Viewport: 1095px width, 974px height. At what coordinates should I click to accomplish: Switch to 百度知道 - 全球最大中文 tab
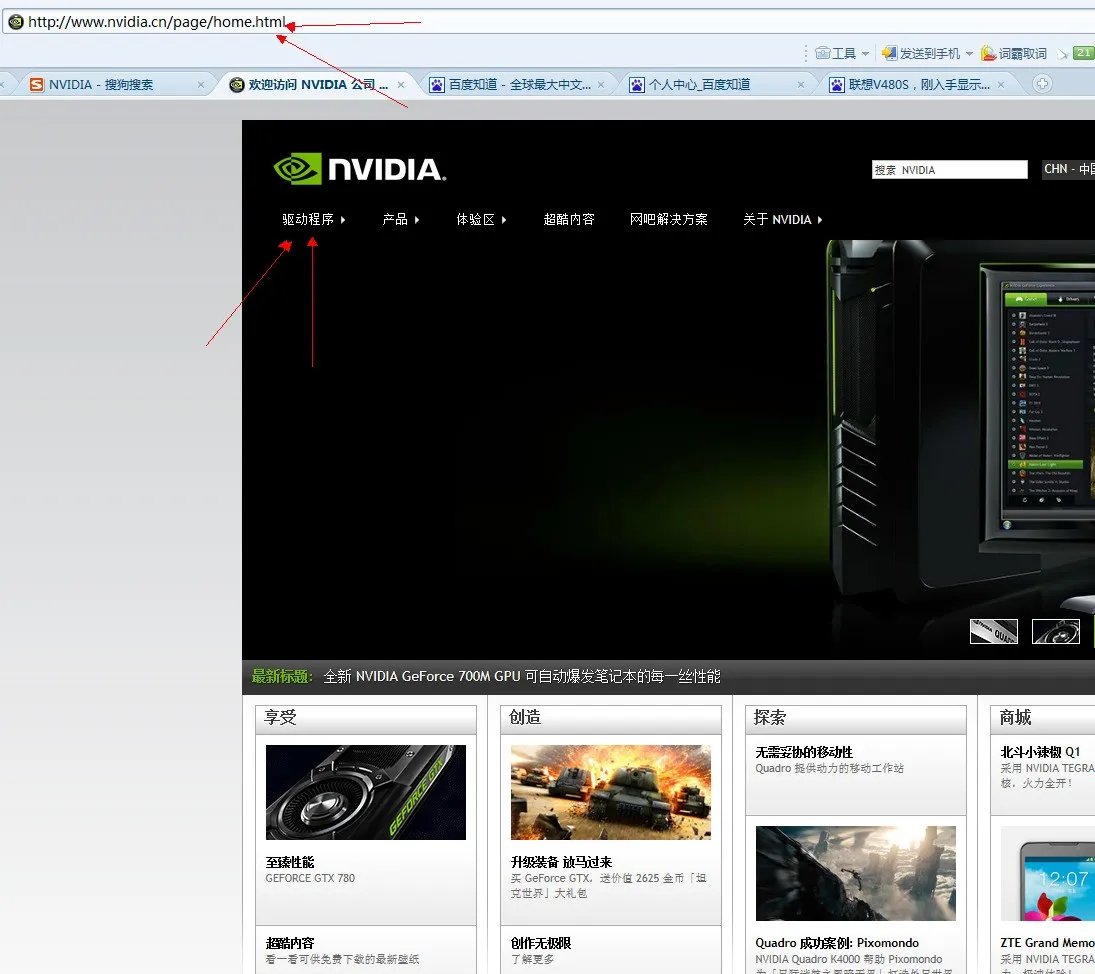(x=516, y=84)
